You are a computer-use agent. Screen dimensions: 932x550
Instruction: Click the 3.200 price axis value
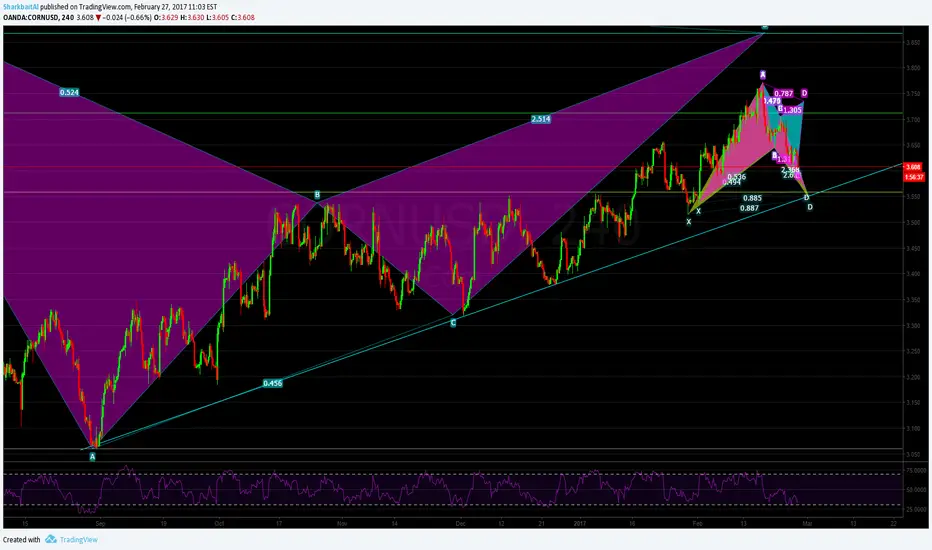(x=913, y=377)
